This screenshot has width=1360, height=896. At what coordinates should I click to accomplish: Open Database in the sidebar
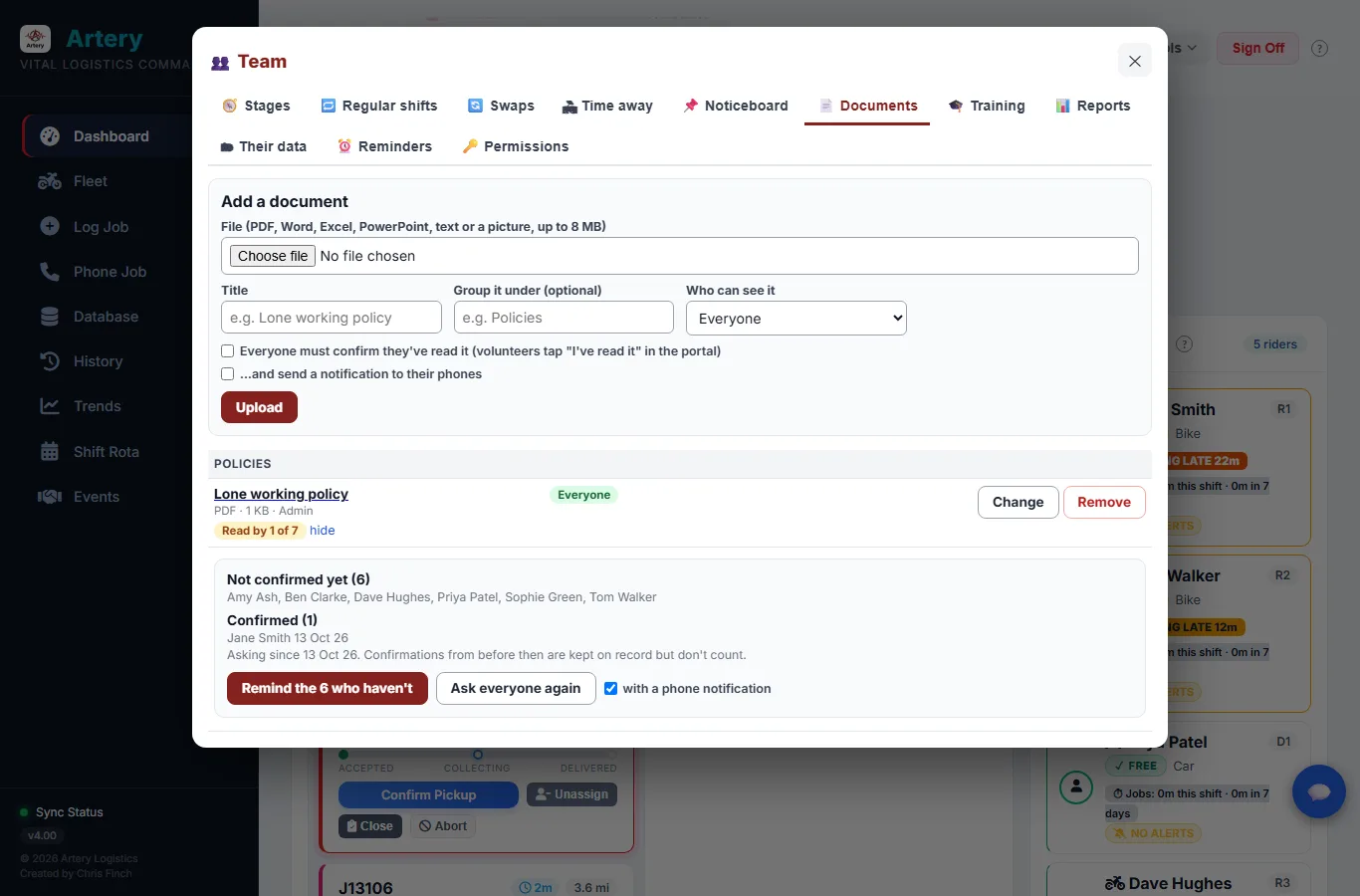point(108,317)
